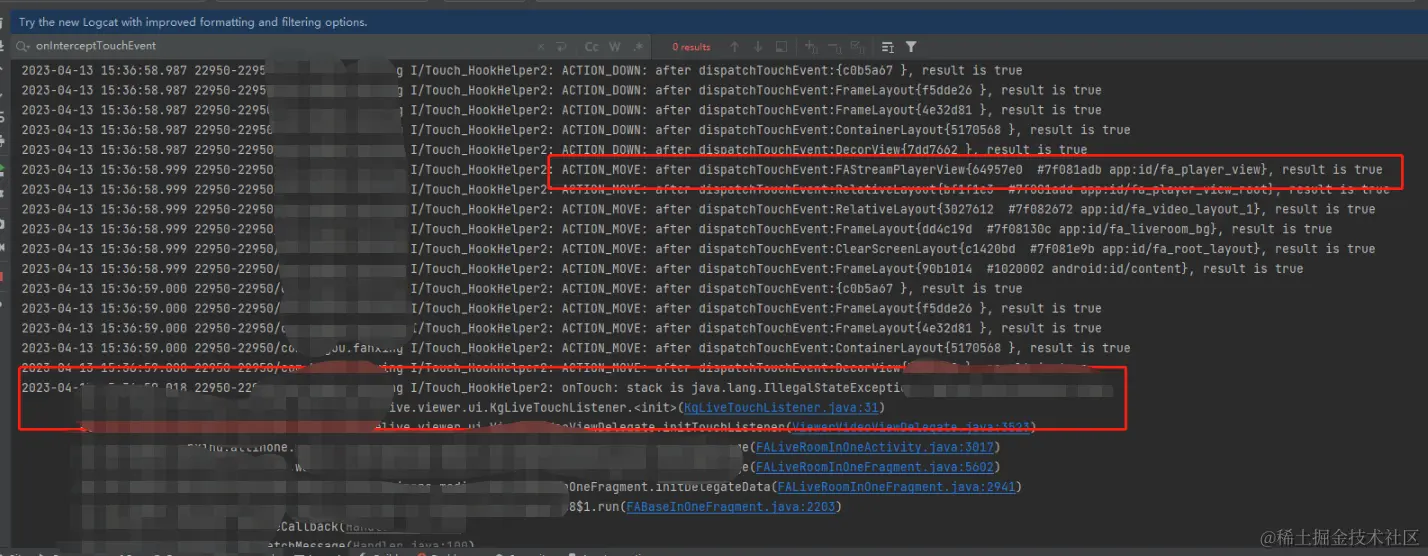
Task: Click the '0 results' counter label
Action: point(691,47)
